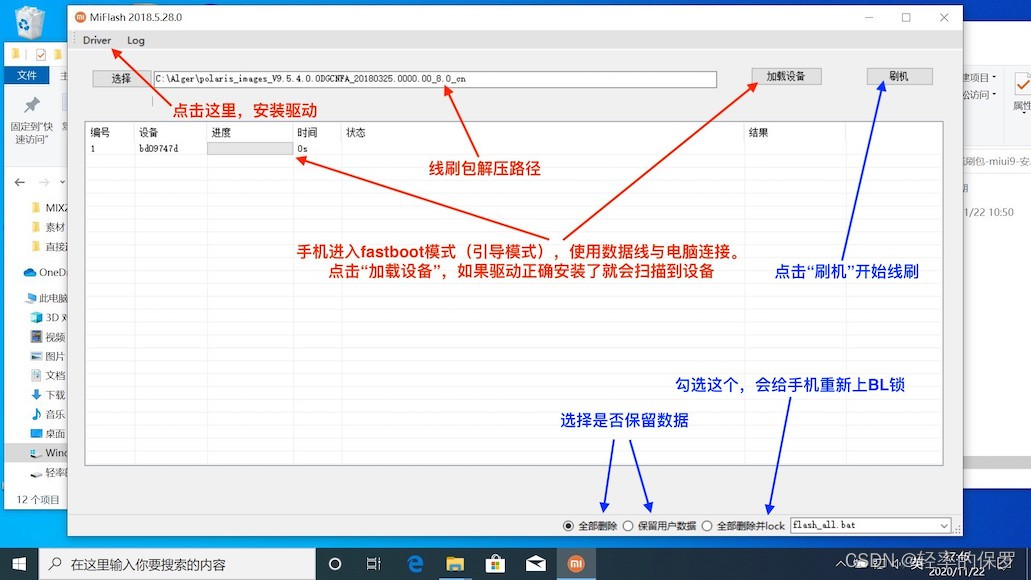Click the 进度 column header

tap(221, 133)
